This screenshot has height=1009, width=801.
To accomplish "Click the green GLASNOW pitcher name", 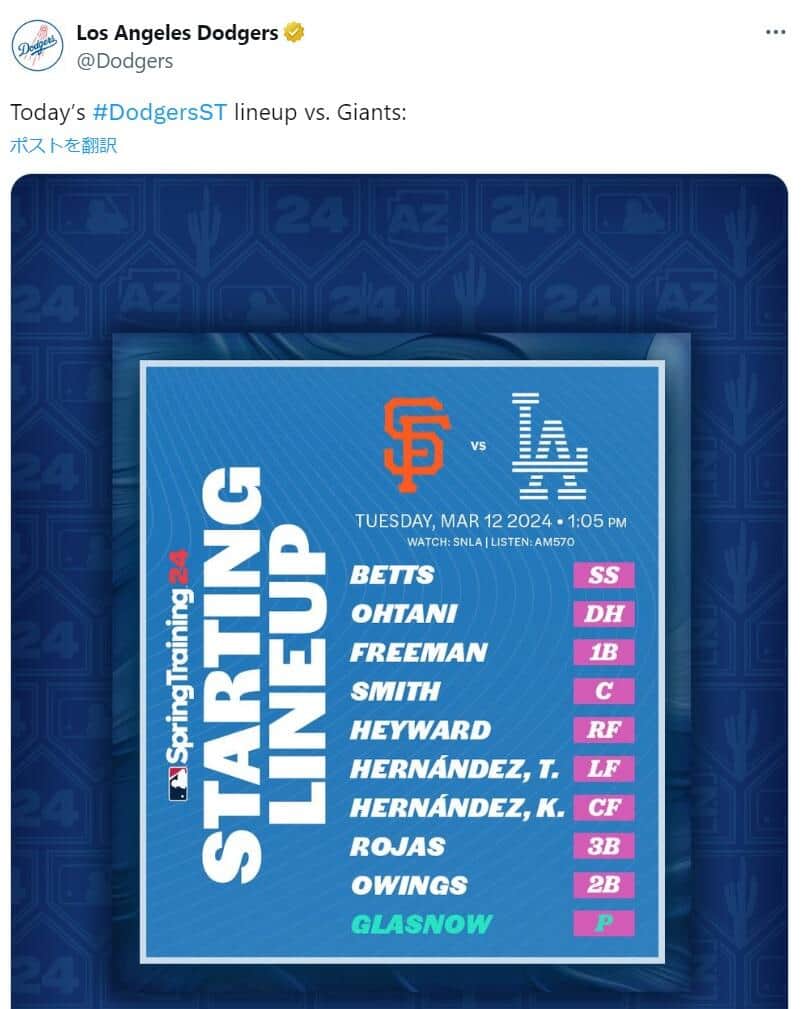I will 420,923.
